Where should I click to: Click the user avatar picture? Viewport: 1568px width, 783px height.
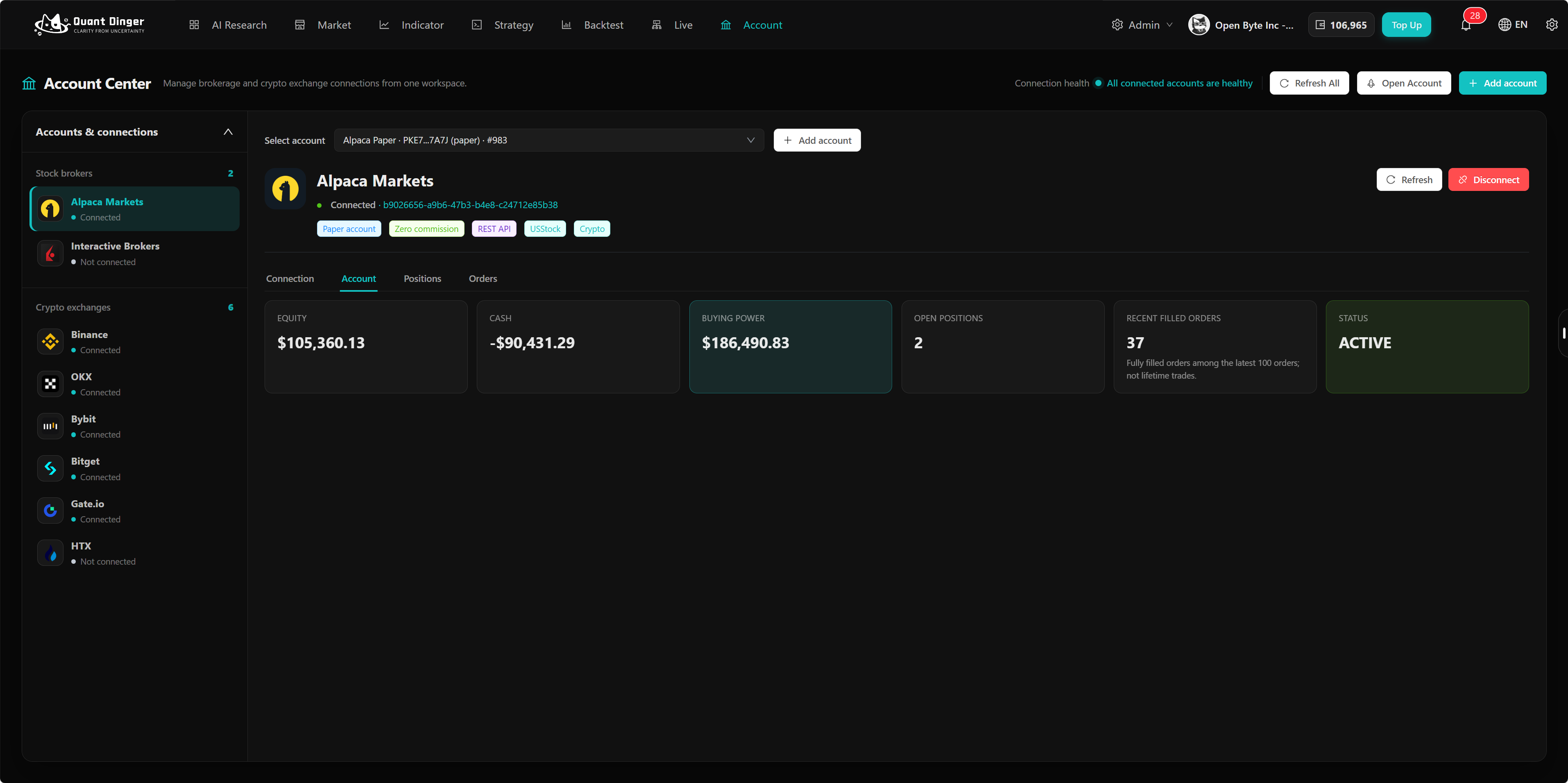[x=1199, y=25]
